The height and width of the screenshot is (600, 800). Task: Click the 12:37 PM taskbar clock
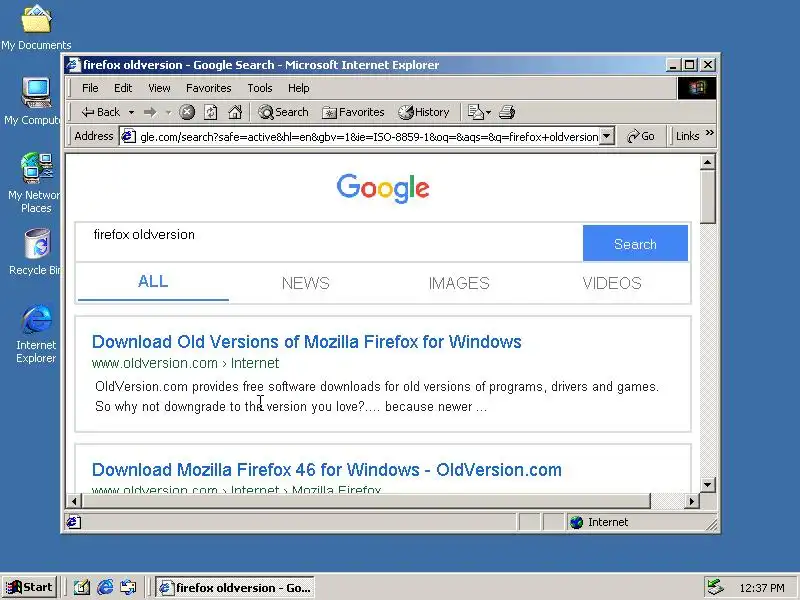tap(762, 588)
